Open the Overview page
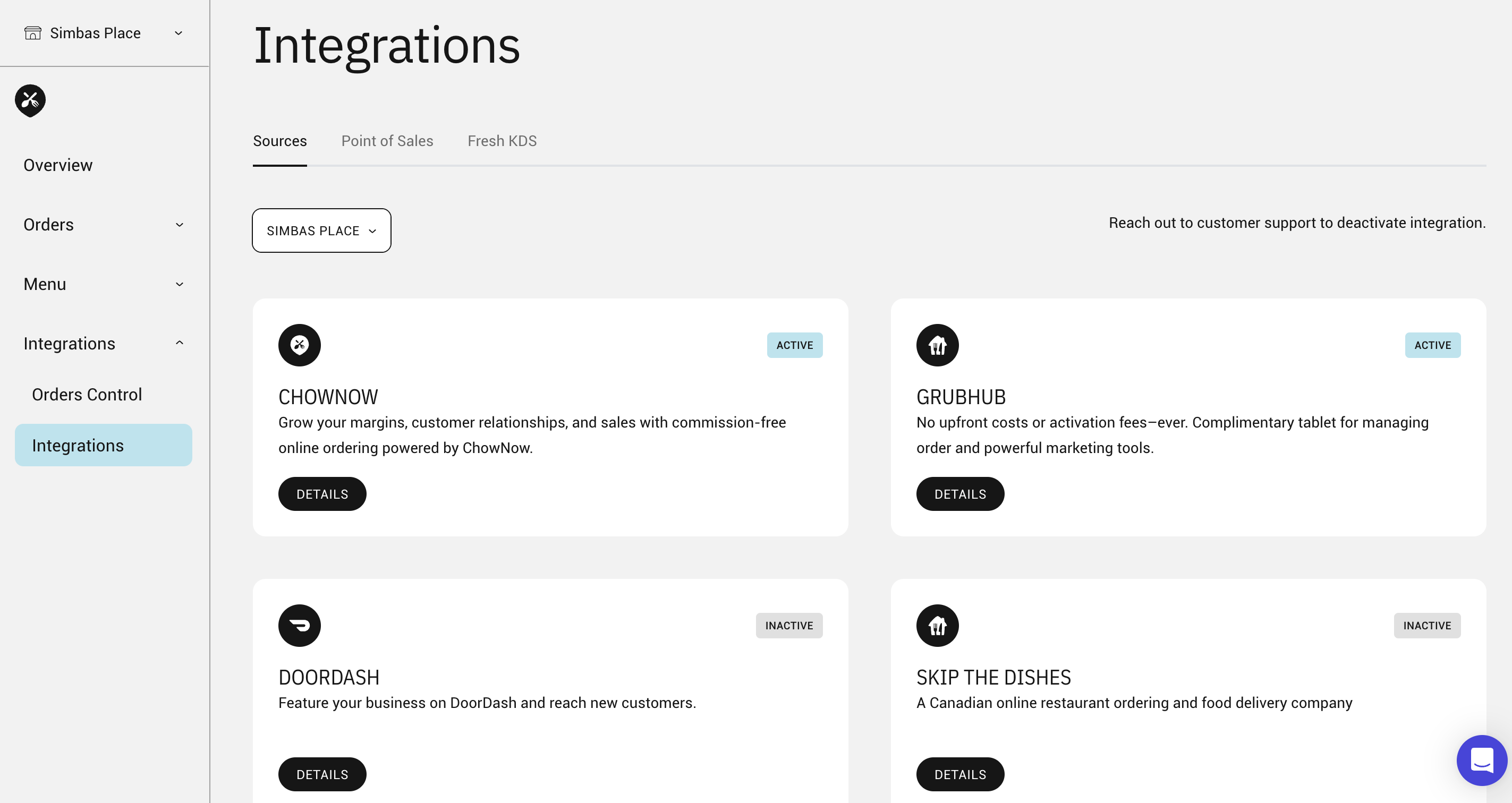The width and height of the screenshot is (1512, 803). [58, 165]
